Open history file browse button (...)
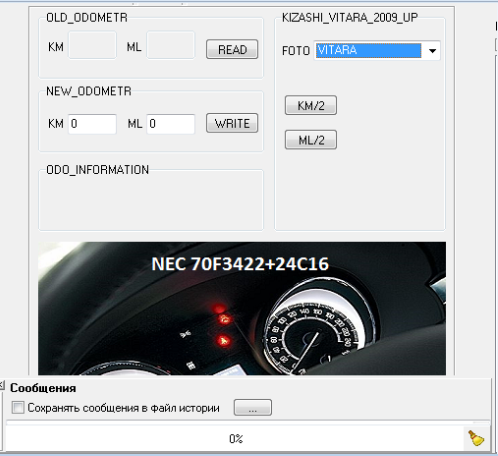The height and width of the screenshot is (456, 498). pyautogui.click(x=253, y=407)
